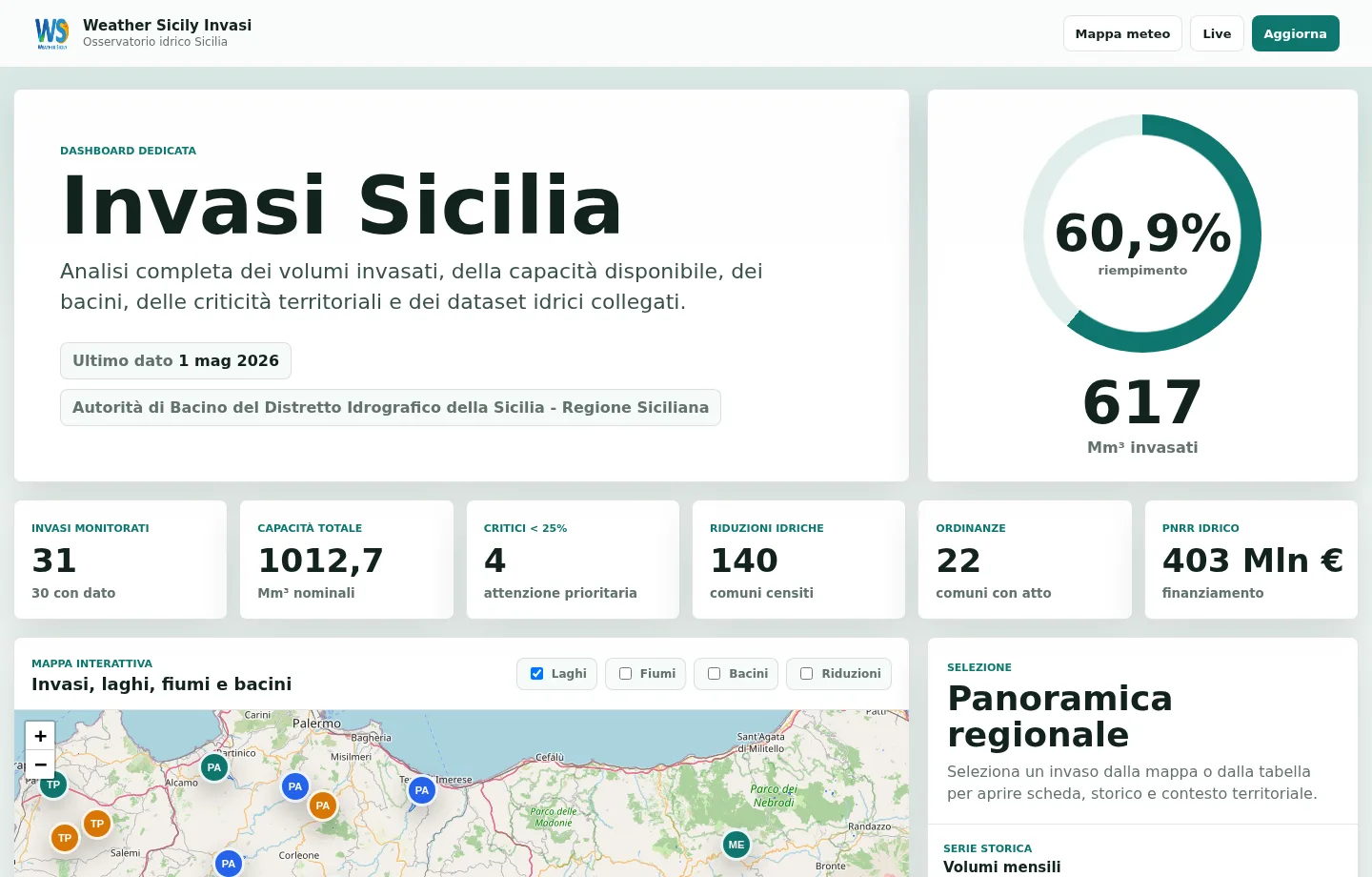Click the Parco dei Nebrodi map label
1372x877 pixels.
pyautogui.click(x=774, y=796)
